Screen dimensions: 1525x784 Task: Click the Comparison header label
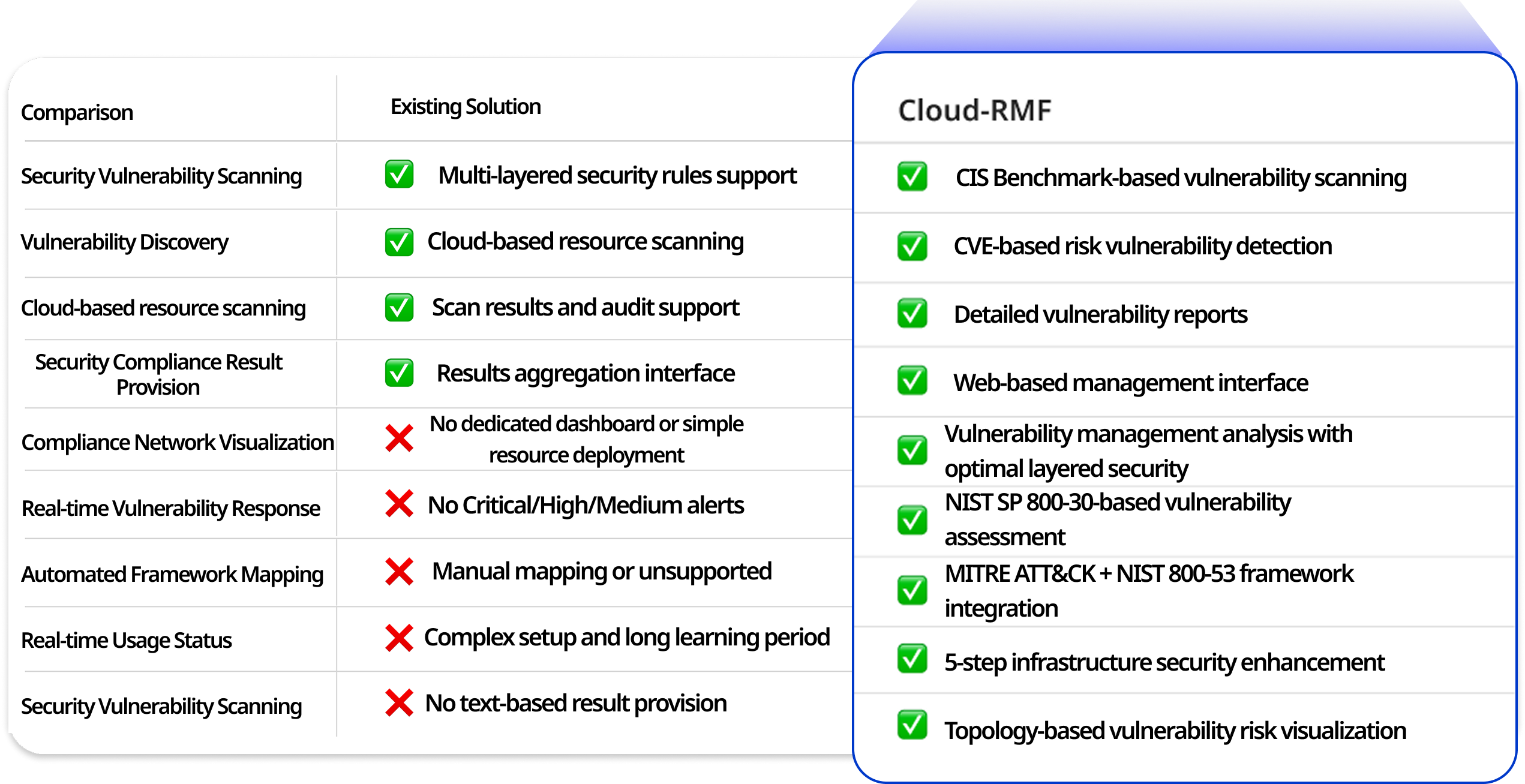[77, 113]
